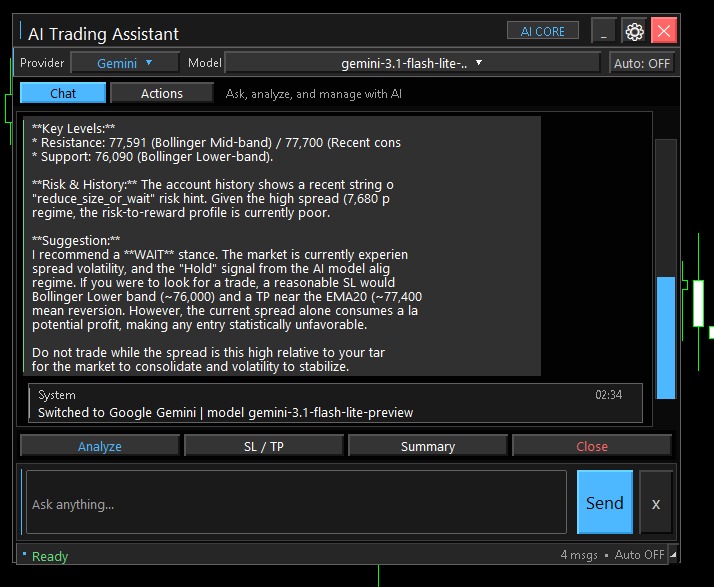Screen dimensions: 714x587
Task: Click the 02:34 message timestamp
Action: pyautogui.click(x=608, y=394)
